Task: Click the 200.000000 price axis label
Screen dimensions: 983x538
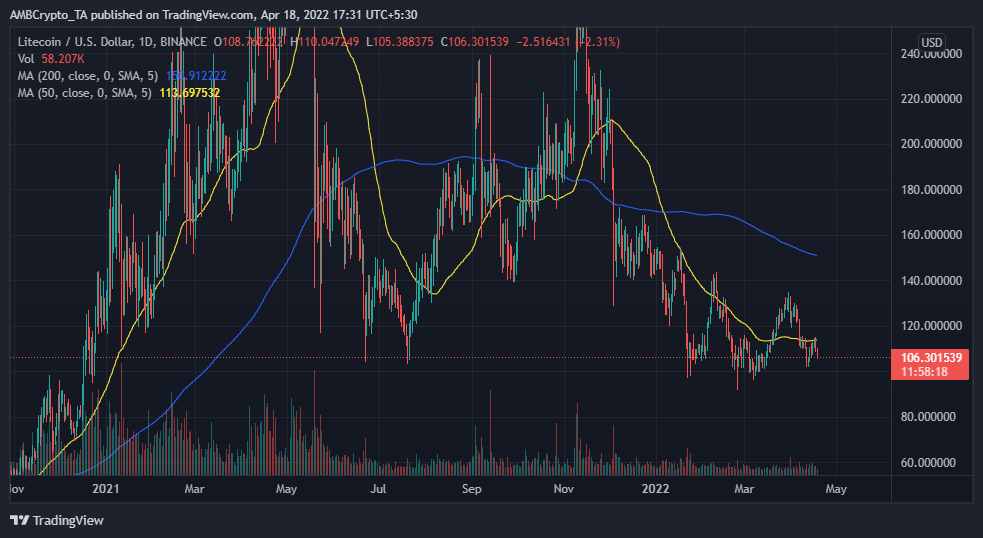Action: (931, 144)
